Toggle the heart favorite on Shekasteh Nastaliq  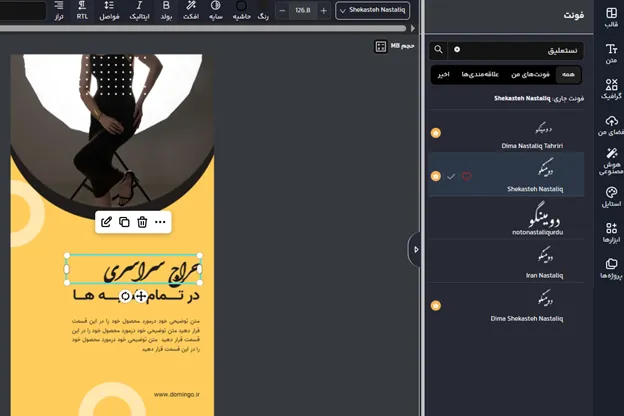click(466, 176)
